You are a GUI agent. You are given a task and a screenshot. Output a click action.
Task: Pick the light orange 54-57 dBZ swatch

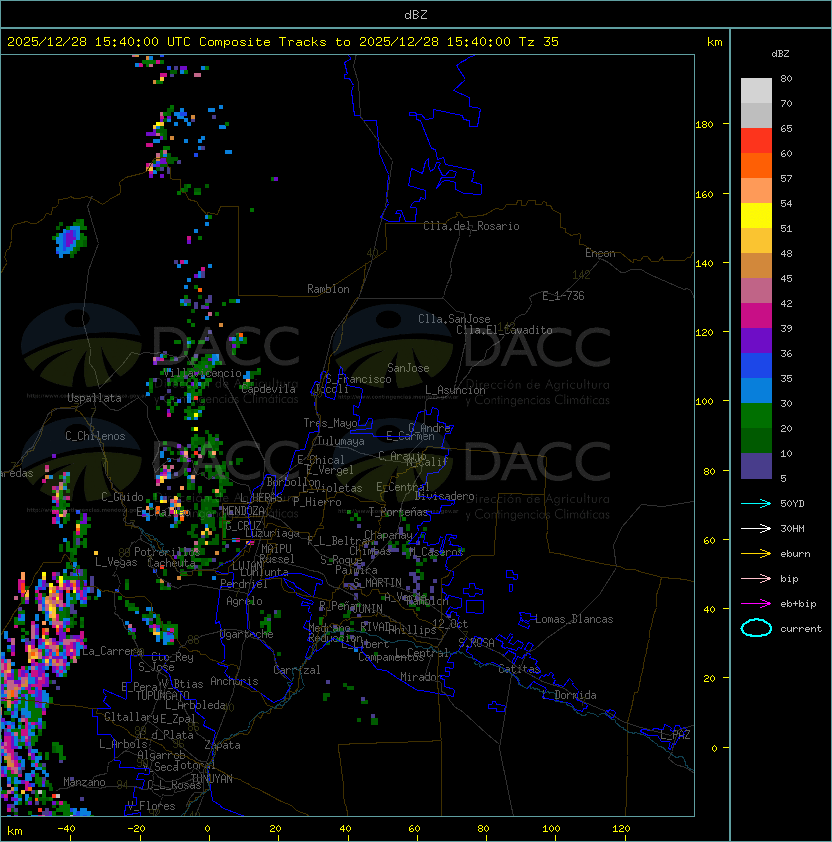click(756, 191)
